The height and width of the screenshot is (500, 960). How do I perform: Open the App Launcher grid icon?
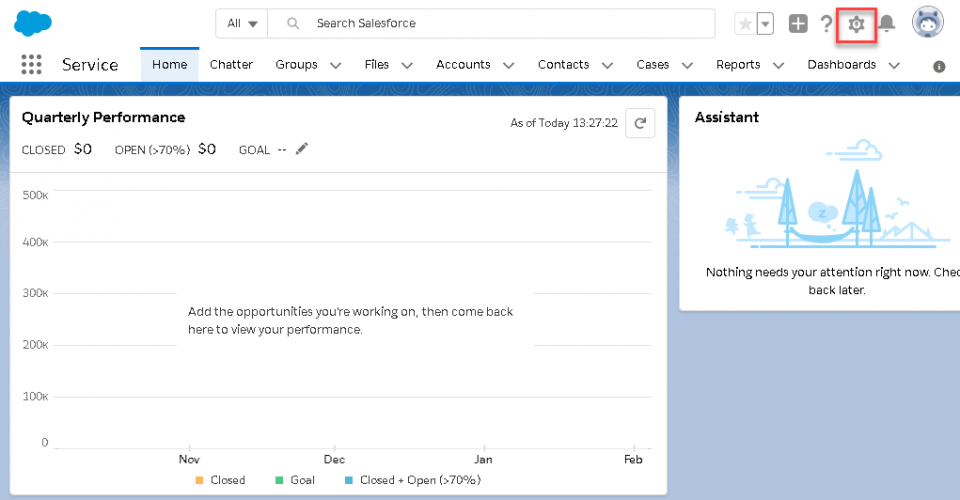(31, 65)
